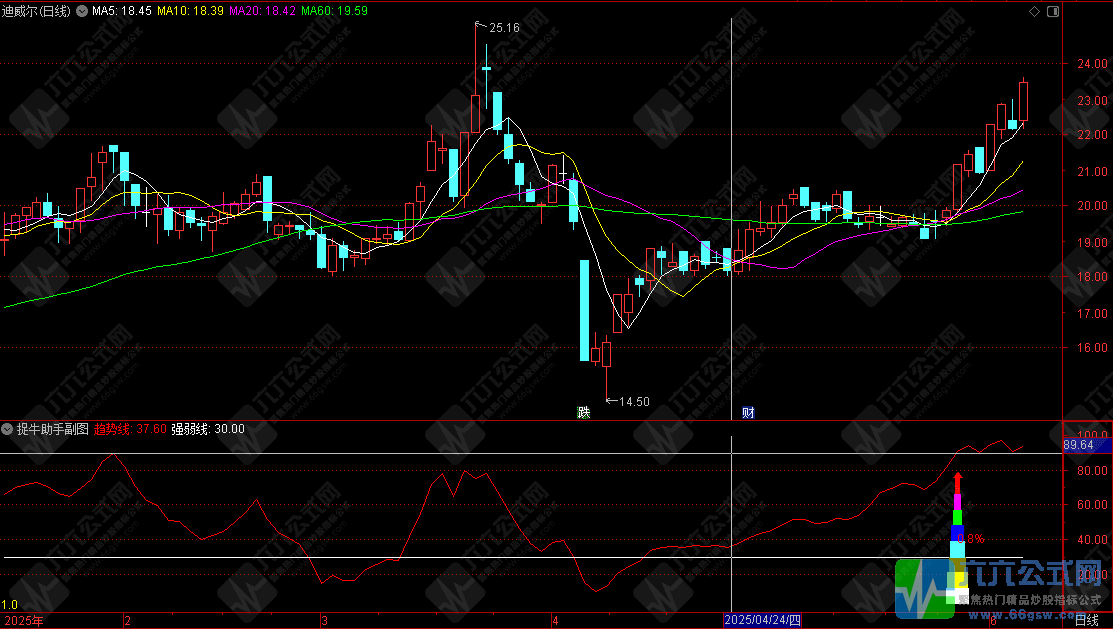
Task: Select the 捉牛助手副图 indicator name
Action: pyautogui.click(x=52, y=429)
